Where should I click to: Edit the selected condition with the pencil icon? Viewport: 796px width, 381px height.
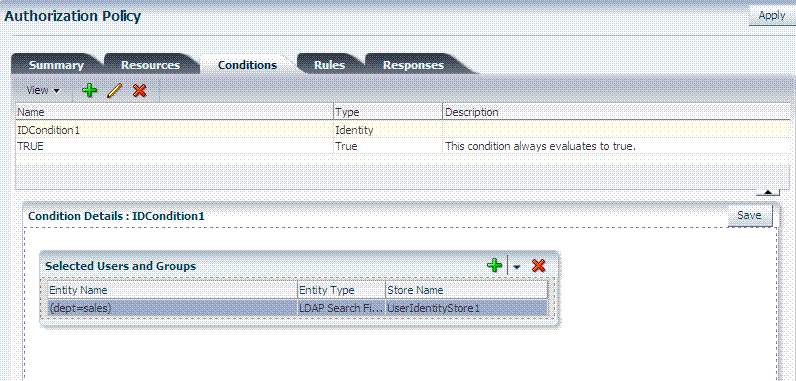115,91
